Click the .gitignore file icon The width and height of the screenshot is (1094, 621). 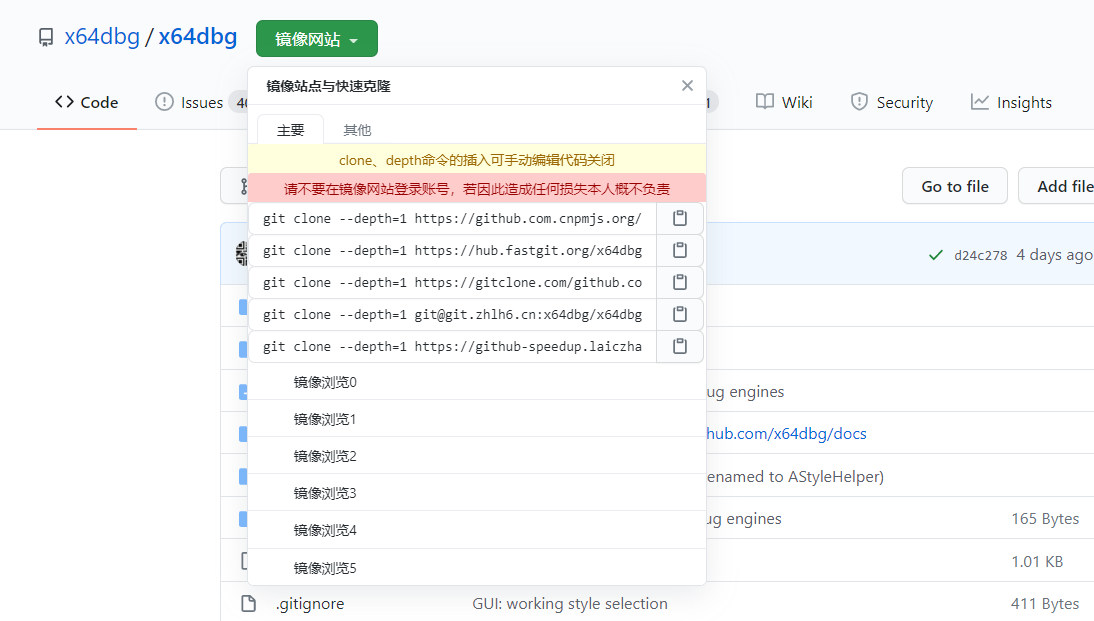(x=248, y=604)
